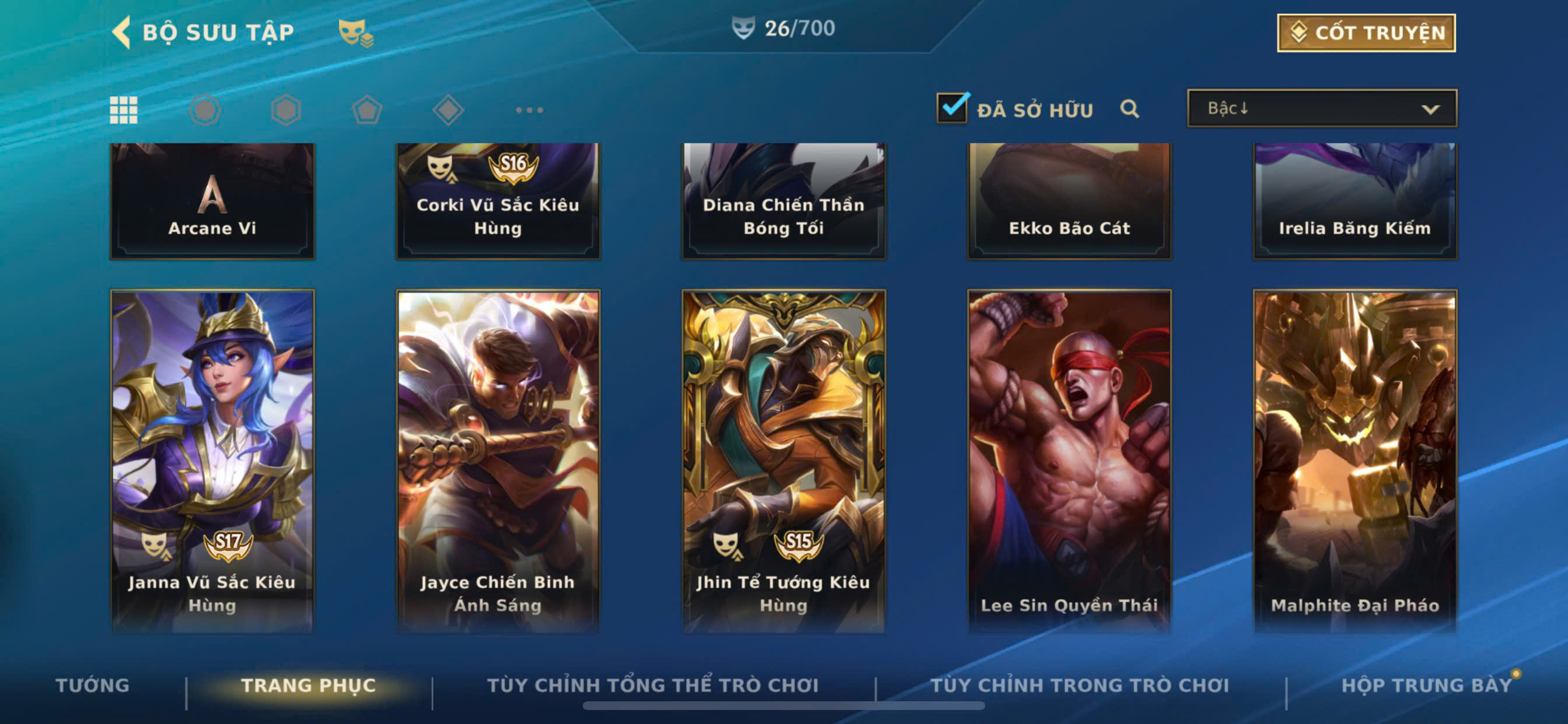This screenshot has height=724, width=1568.
Task: Select the grid all-skins filter icon
Action: click(124, 110)
